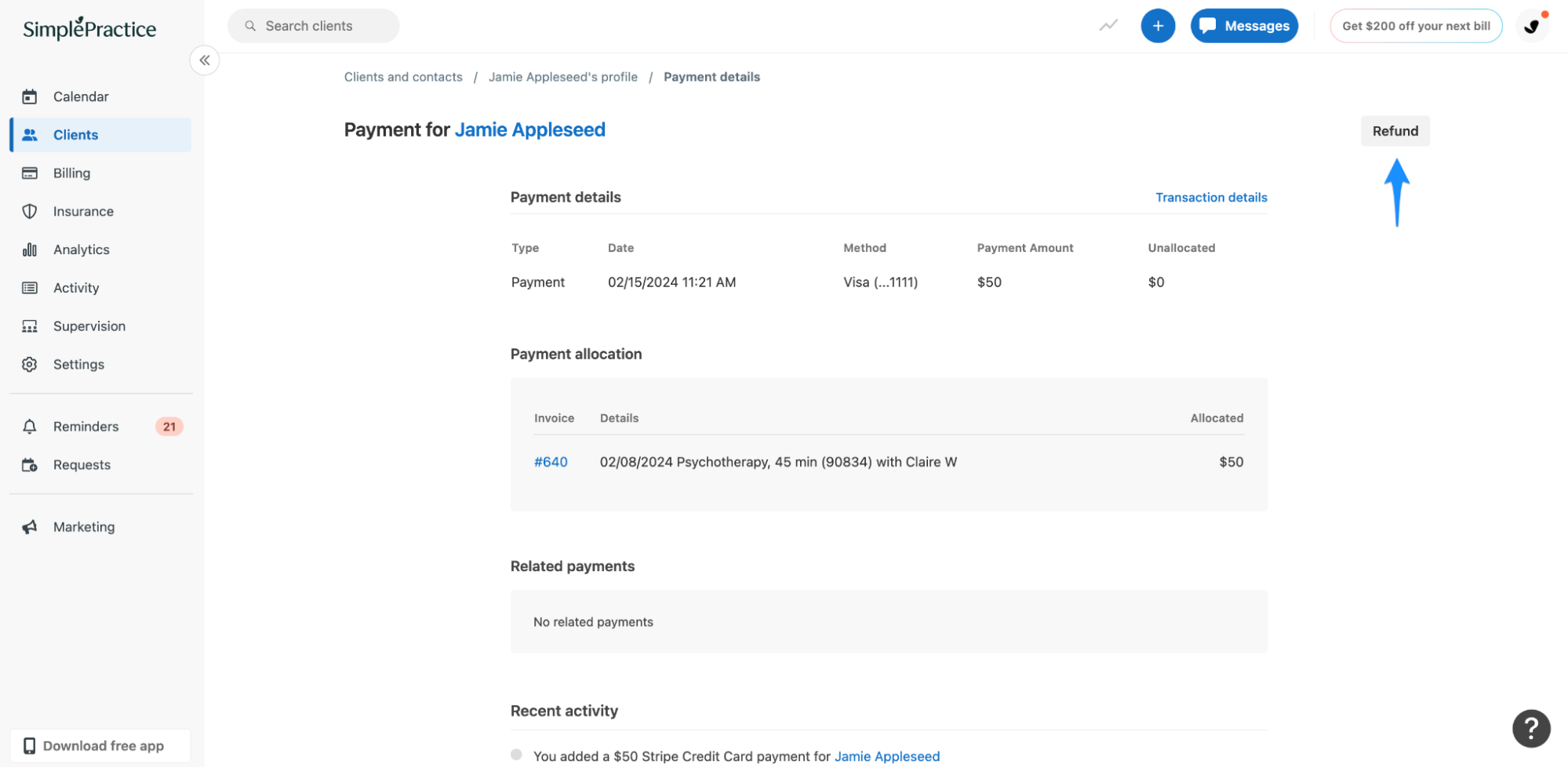Check Reminders using the bell icon

point(29,426)
